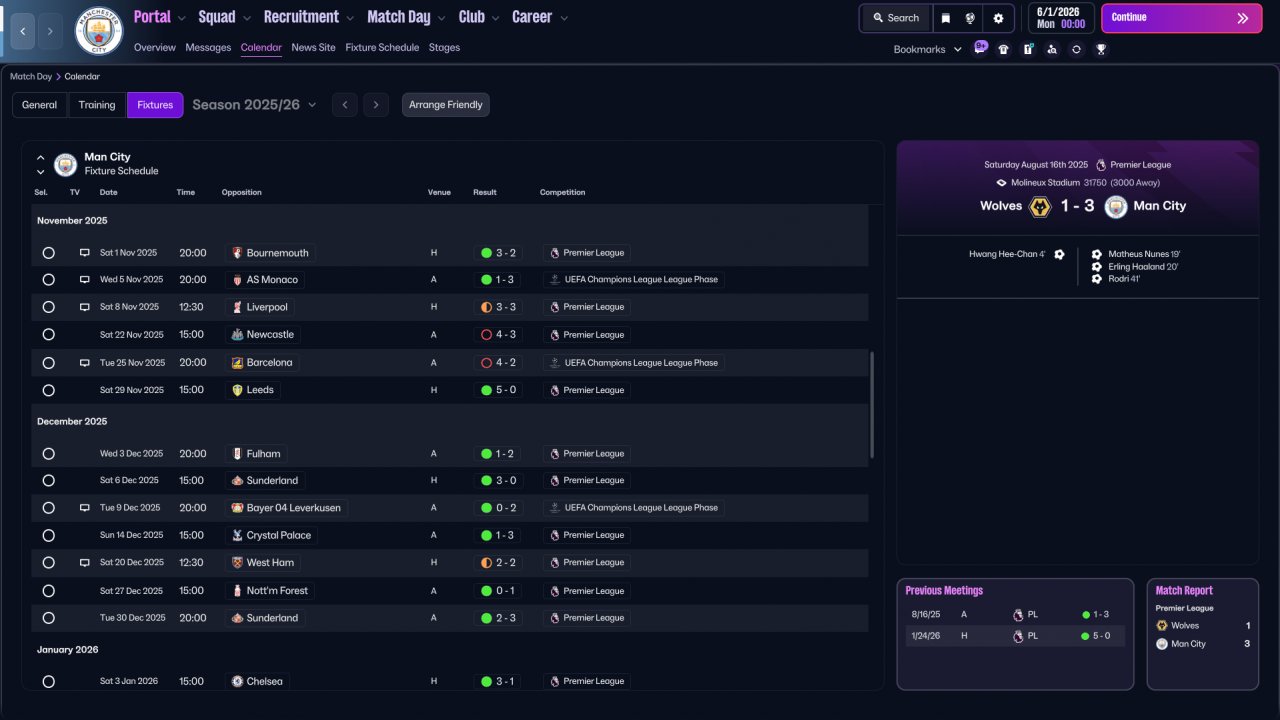Expand the Match Day menu chevron
This screenshot has height=720, width=1280.
coord(441,18)
